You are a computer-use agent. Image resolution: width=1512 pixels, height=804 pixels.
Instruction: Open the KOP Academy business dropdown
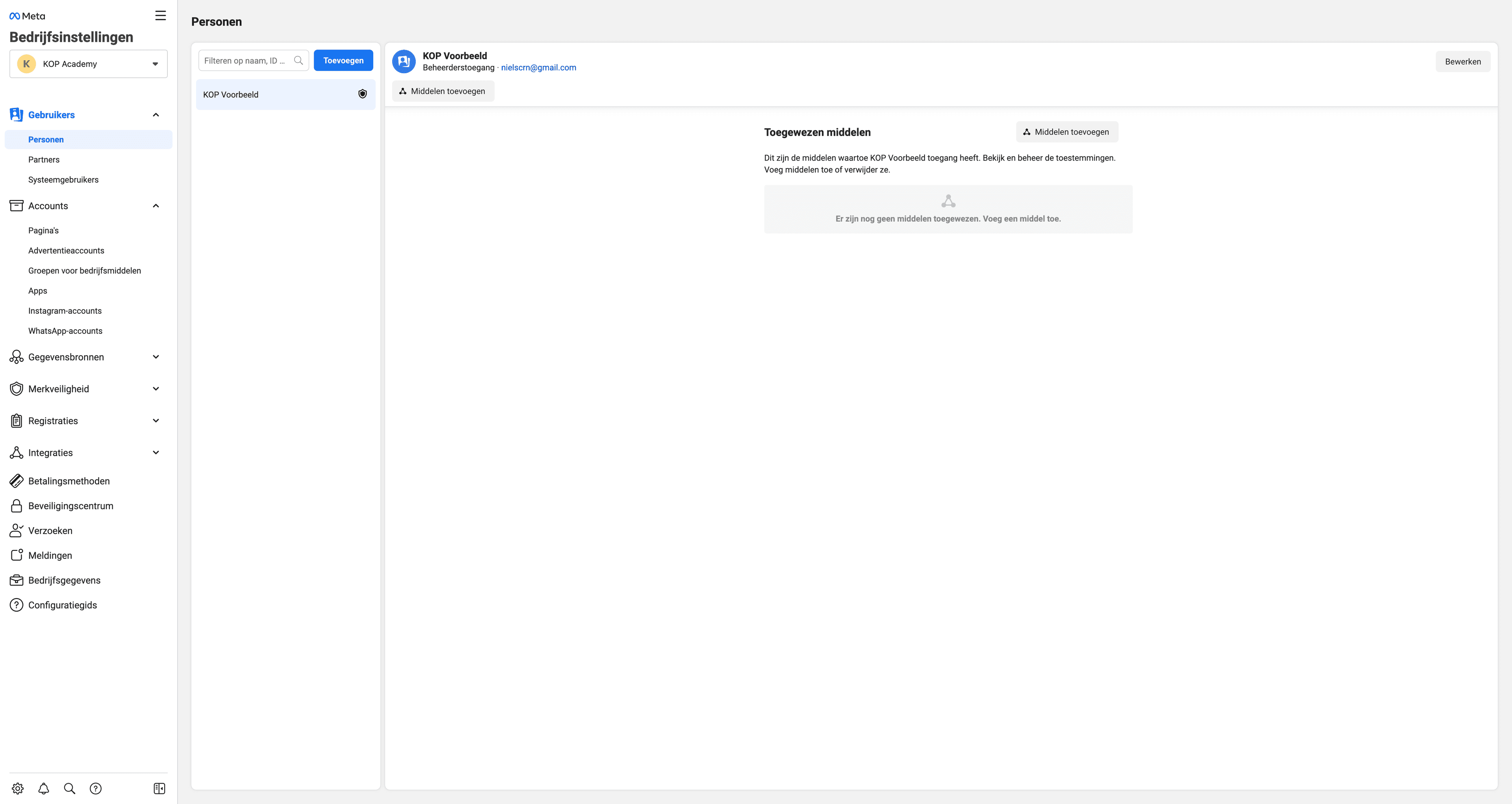[x=89, y=64]
